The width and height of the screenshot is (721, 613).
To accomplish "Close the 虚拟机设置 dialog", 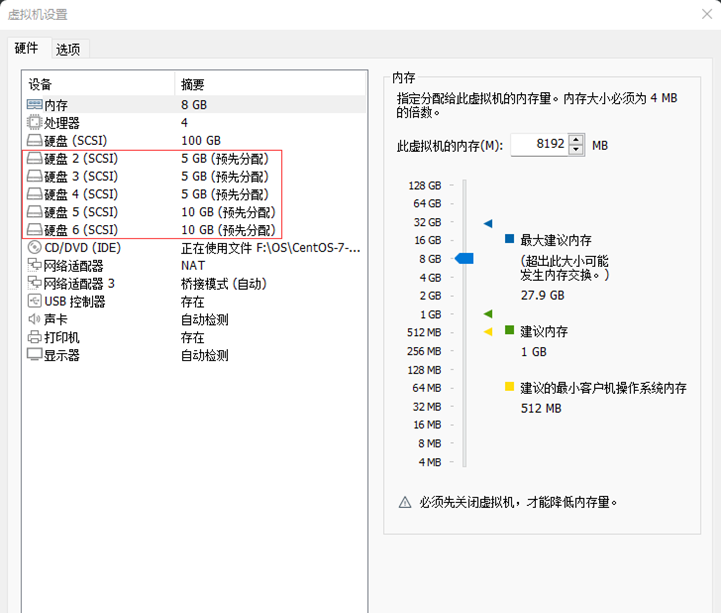I will coord(707,14).
